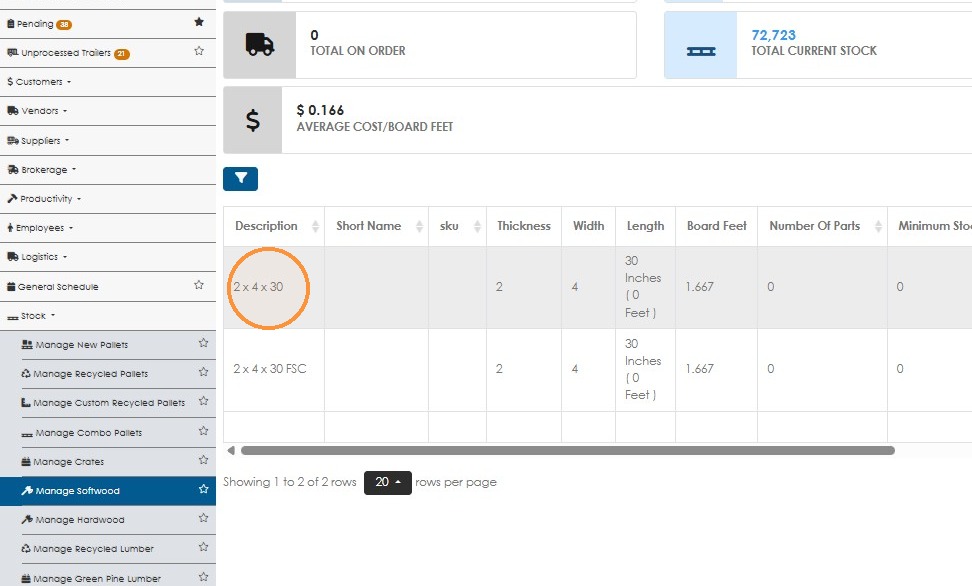Click the scroll left arrow
Viewport: 972px width, 586px height.
click(231, 451)
